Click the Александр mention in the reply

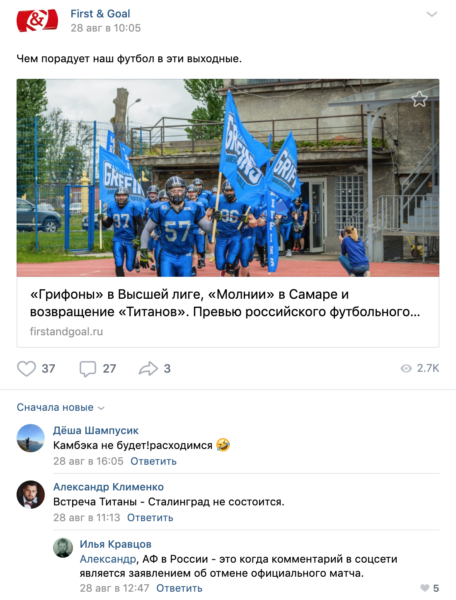click(x=108, y=559)
